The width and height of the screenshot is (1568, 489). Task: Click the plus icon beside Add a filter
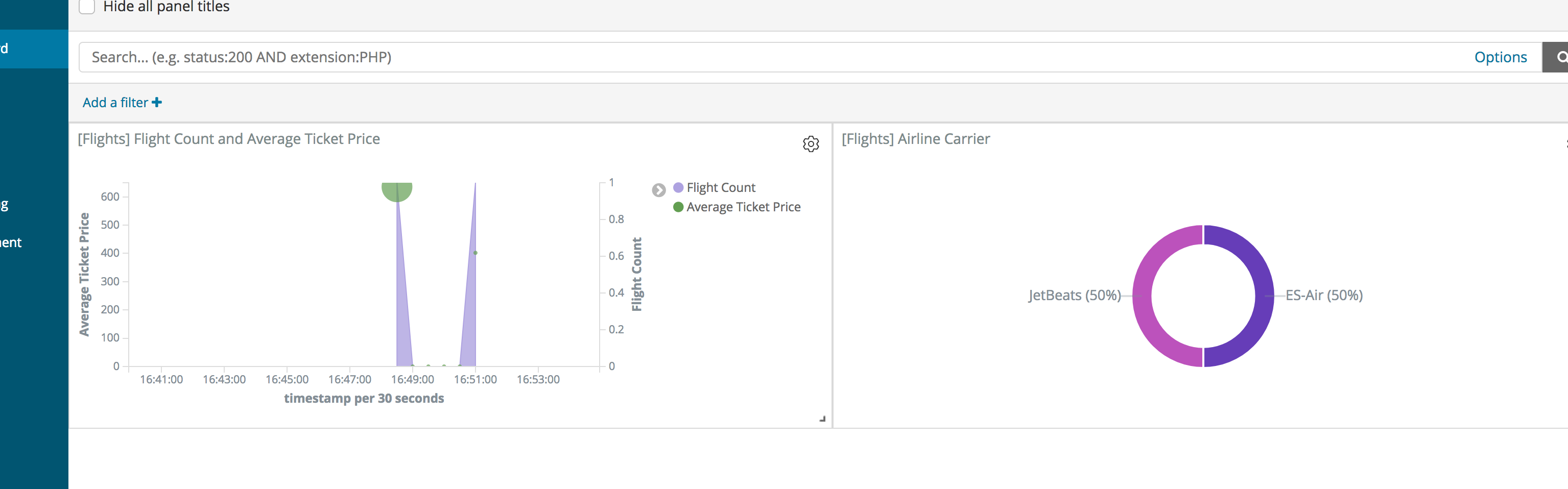[x=157, y=102]
